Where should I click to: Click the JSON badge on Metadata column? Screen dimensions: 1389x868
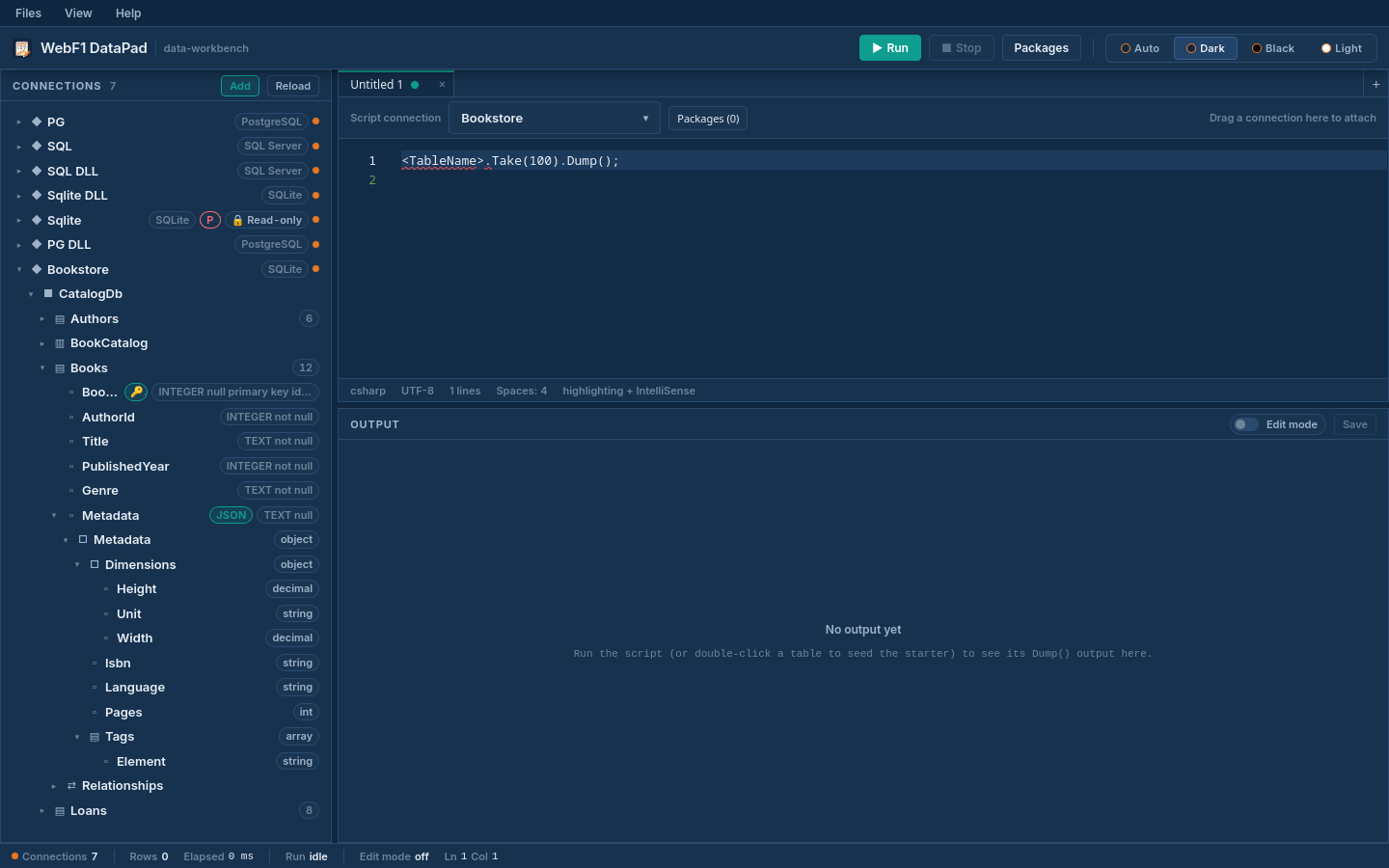coord(231,515)
